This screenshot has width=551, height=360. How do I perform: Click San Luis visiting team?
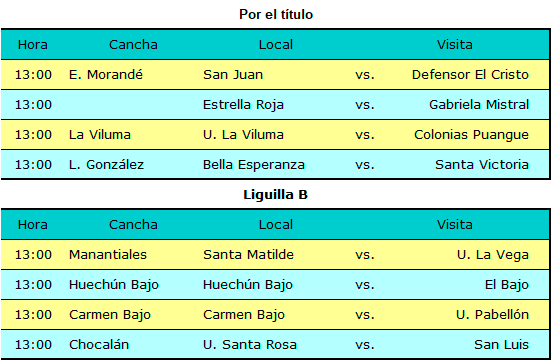[x=501, y=345]
